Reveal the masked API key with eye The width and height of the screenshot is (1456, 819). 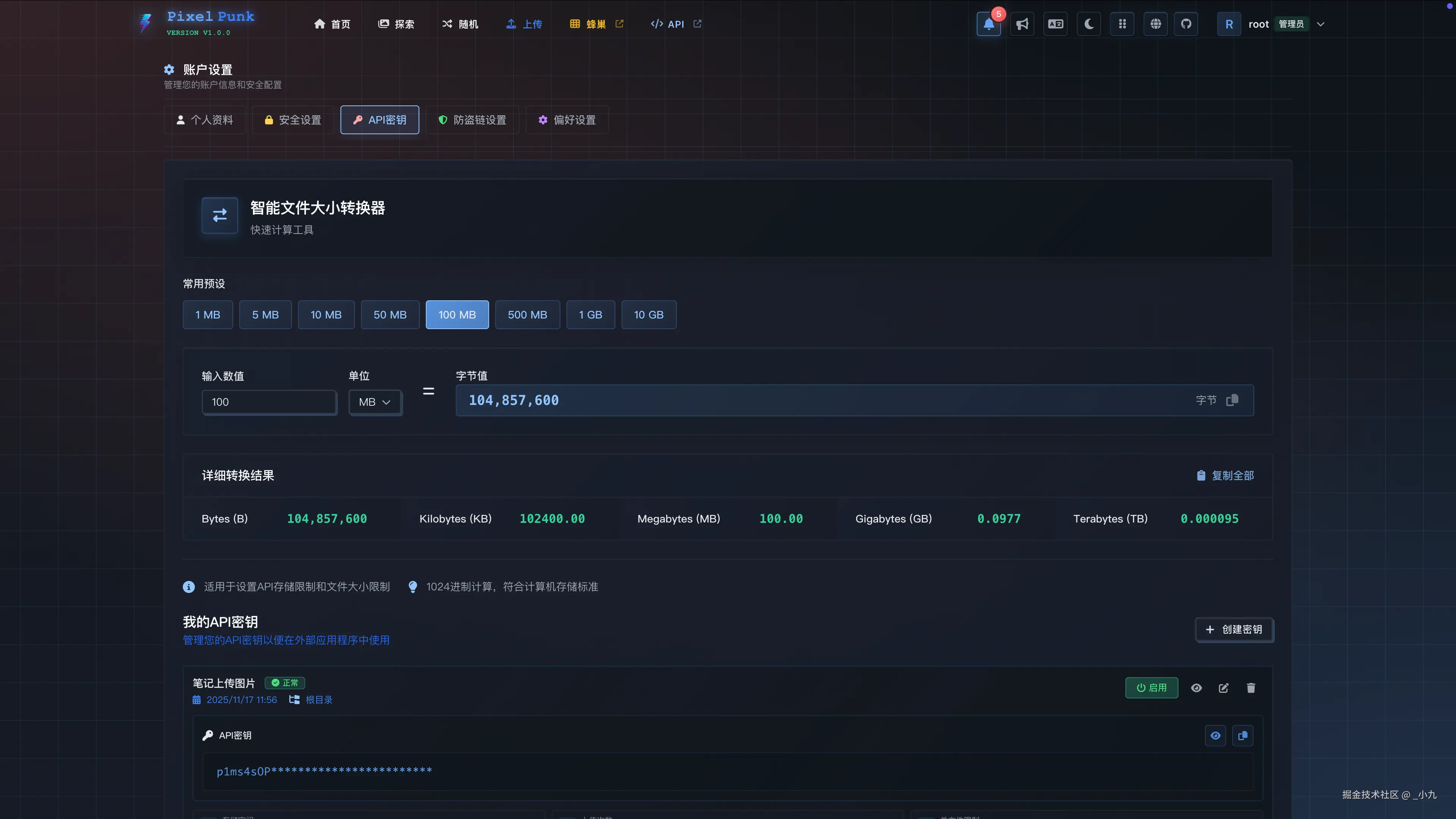coord(1215,735)
